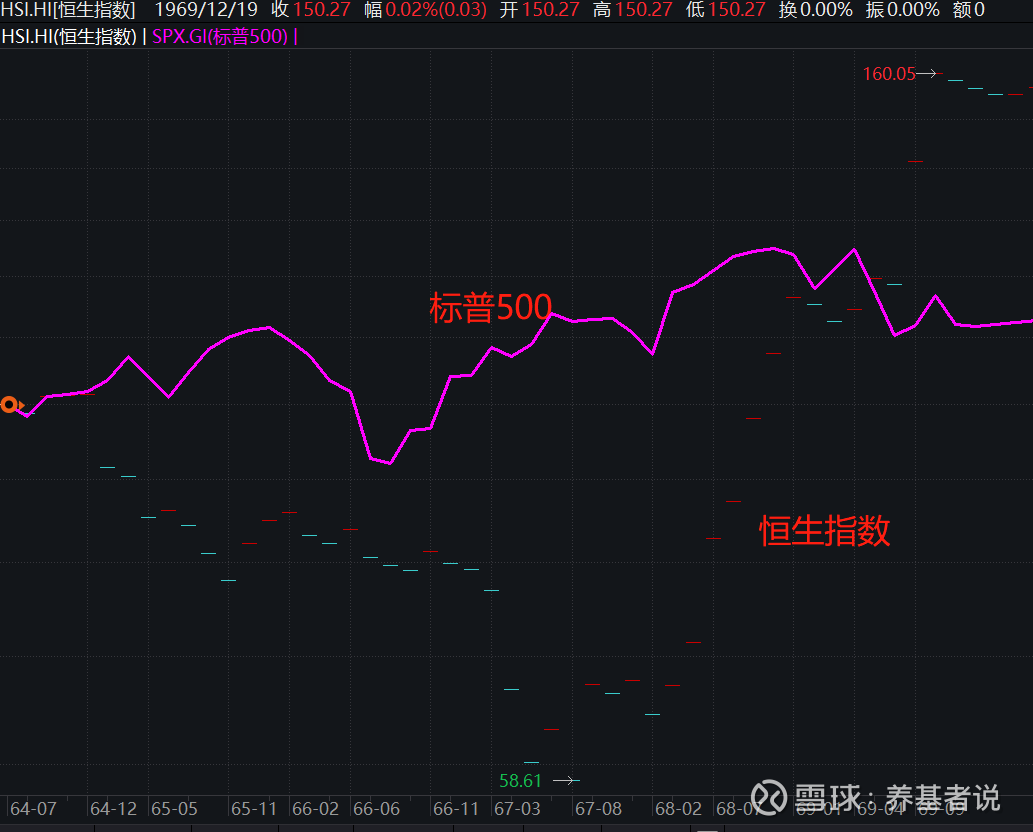Screen dimensions: 1033x832
Task: Click the red 标普500 label on the chart
Action: pyautogui.click(x=489, y=307)
